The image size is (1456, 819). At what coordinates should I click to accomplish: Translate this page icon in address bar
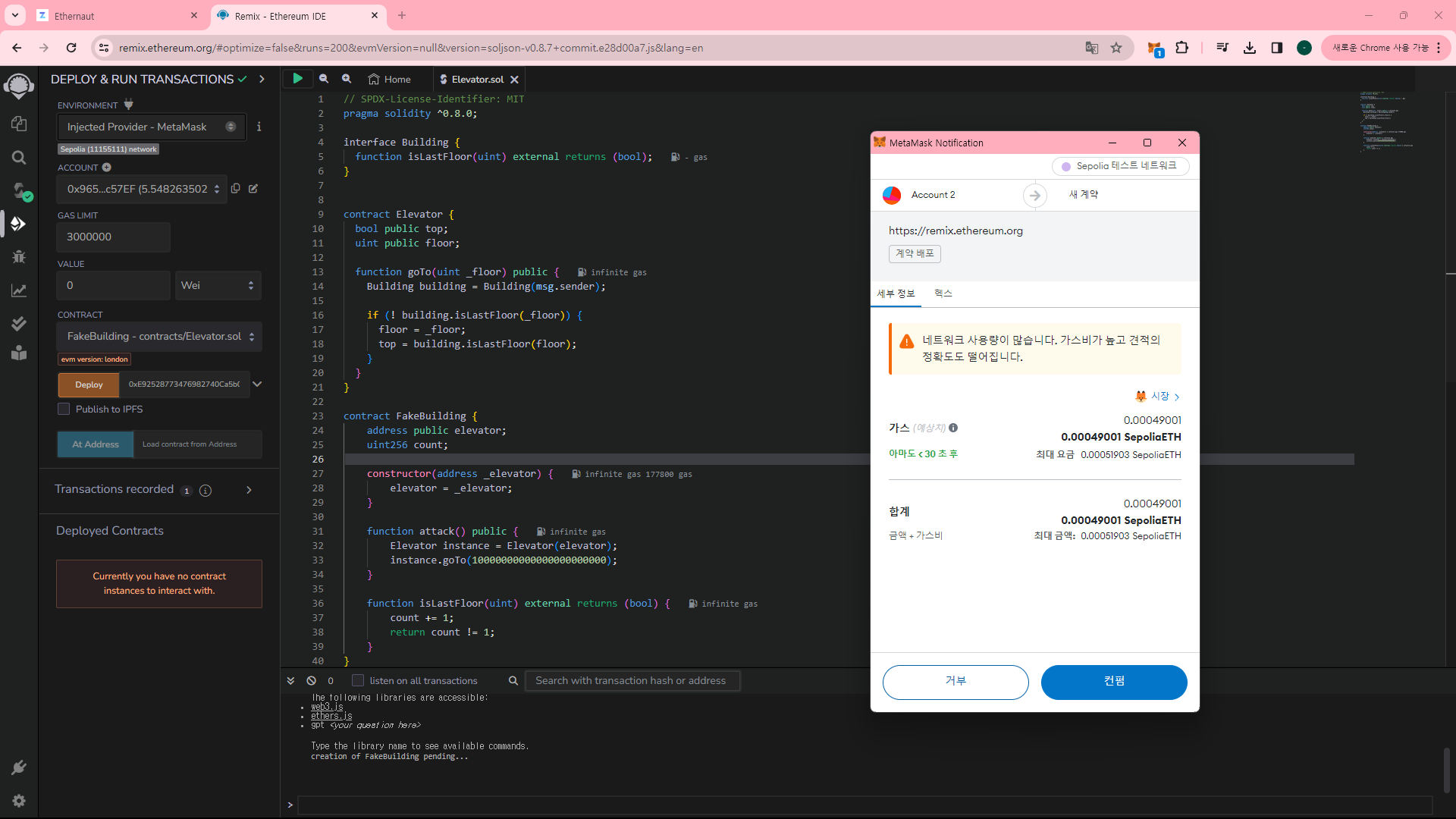point(1092,48)
